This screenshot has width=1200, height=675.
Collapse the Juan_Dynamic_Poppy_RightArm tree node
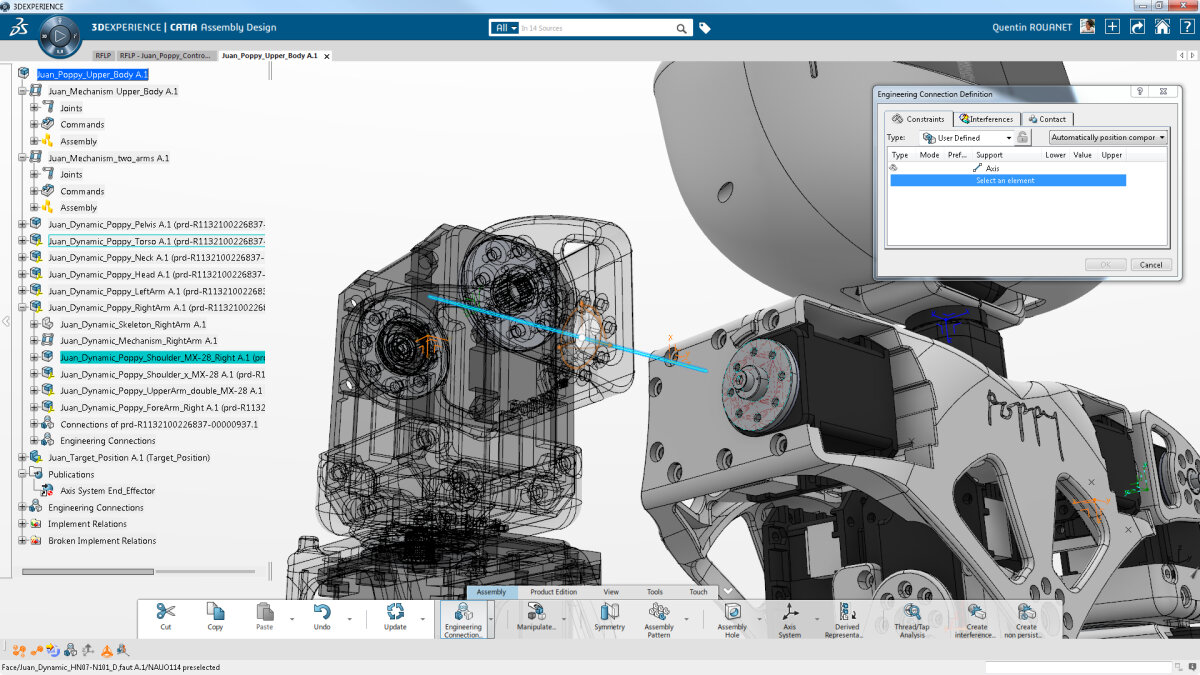click(x=23, y=307)
